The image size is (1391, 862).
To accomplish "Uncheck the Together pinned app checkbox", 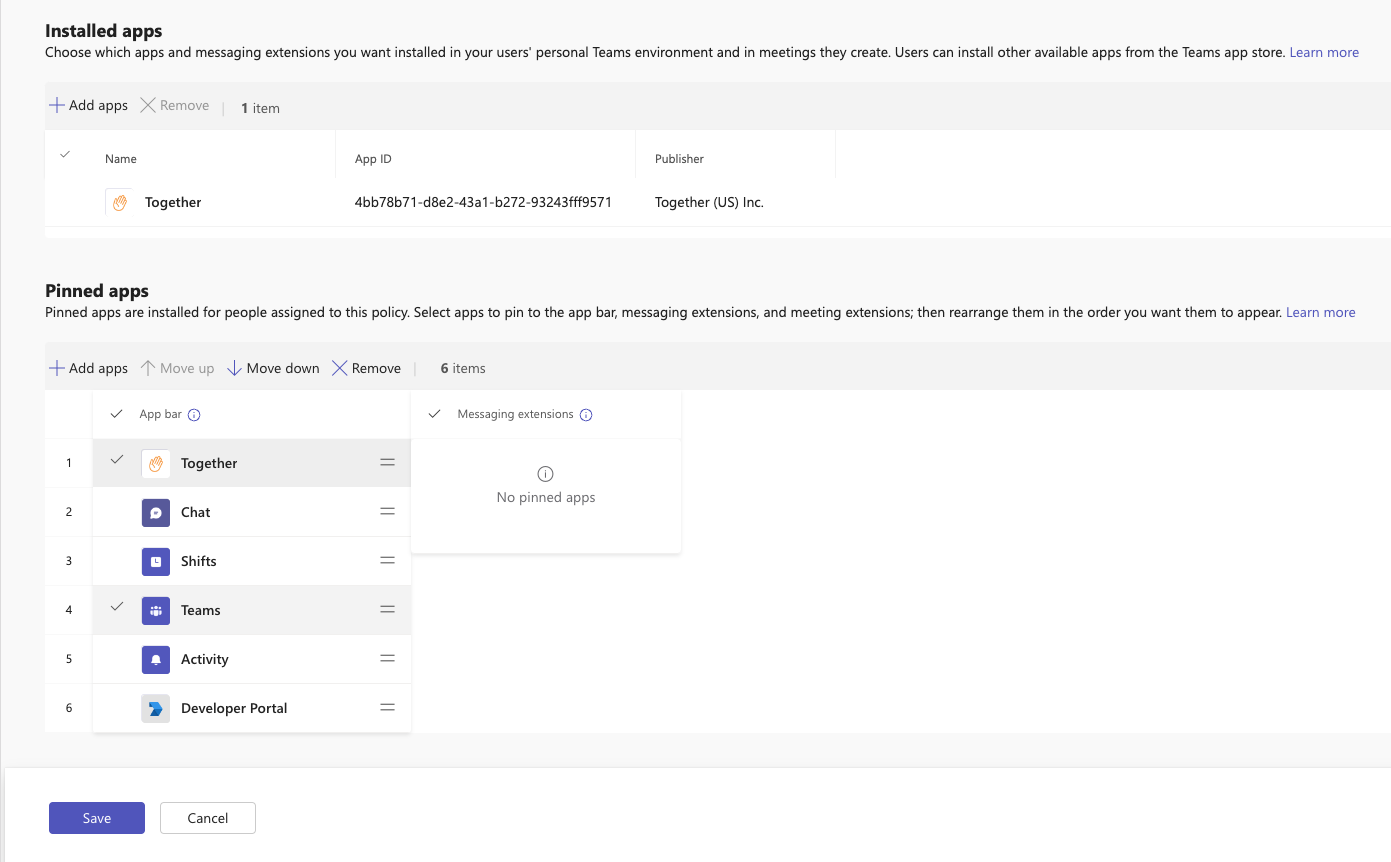I will tap(117, 462).
